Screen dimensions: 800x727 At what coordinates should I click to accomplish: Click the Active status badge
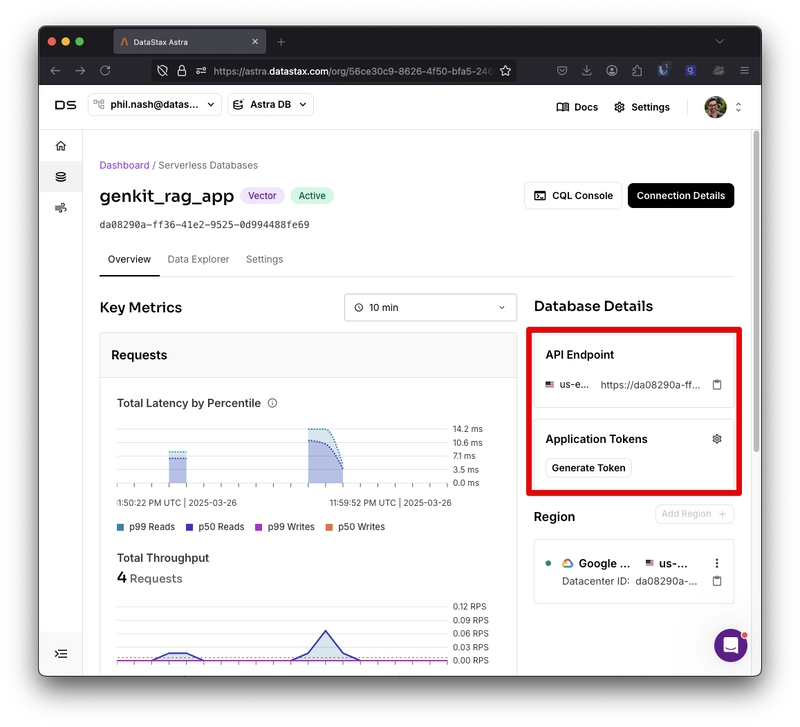[312, 195]
